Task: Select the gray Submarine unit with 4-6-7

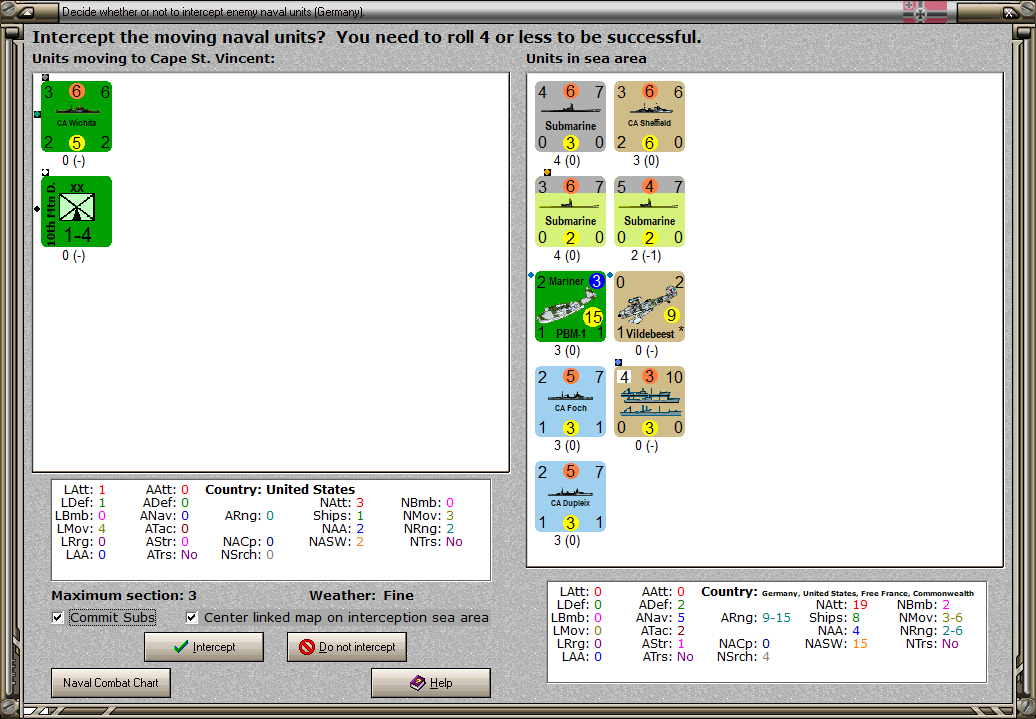Action: [x=570, y=117]
